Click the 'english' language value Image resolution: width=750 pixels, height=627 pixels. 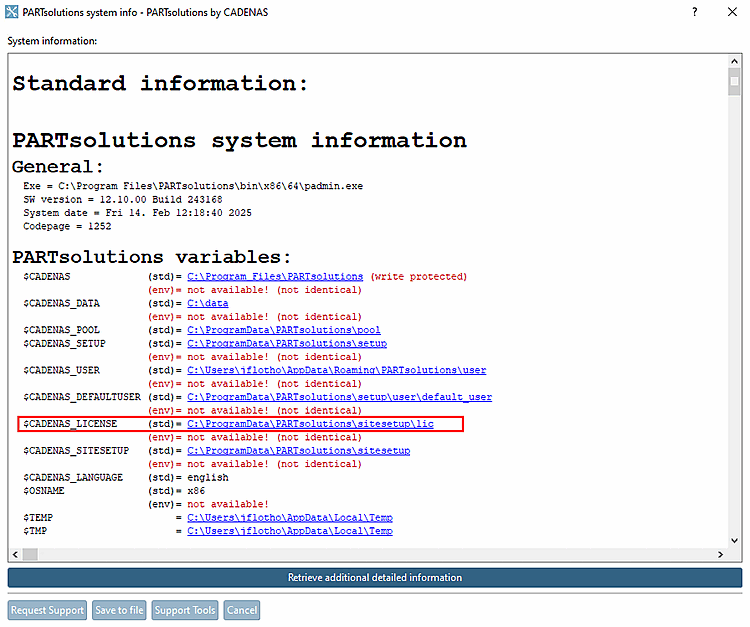point(208,477)
